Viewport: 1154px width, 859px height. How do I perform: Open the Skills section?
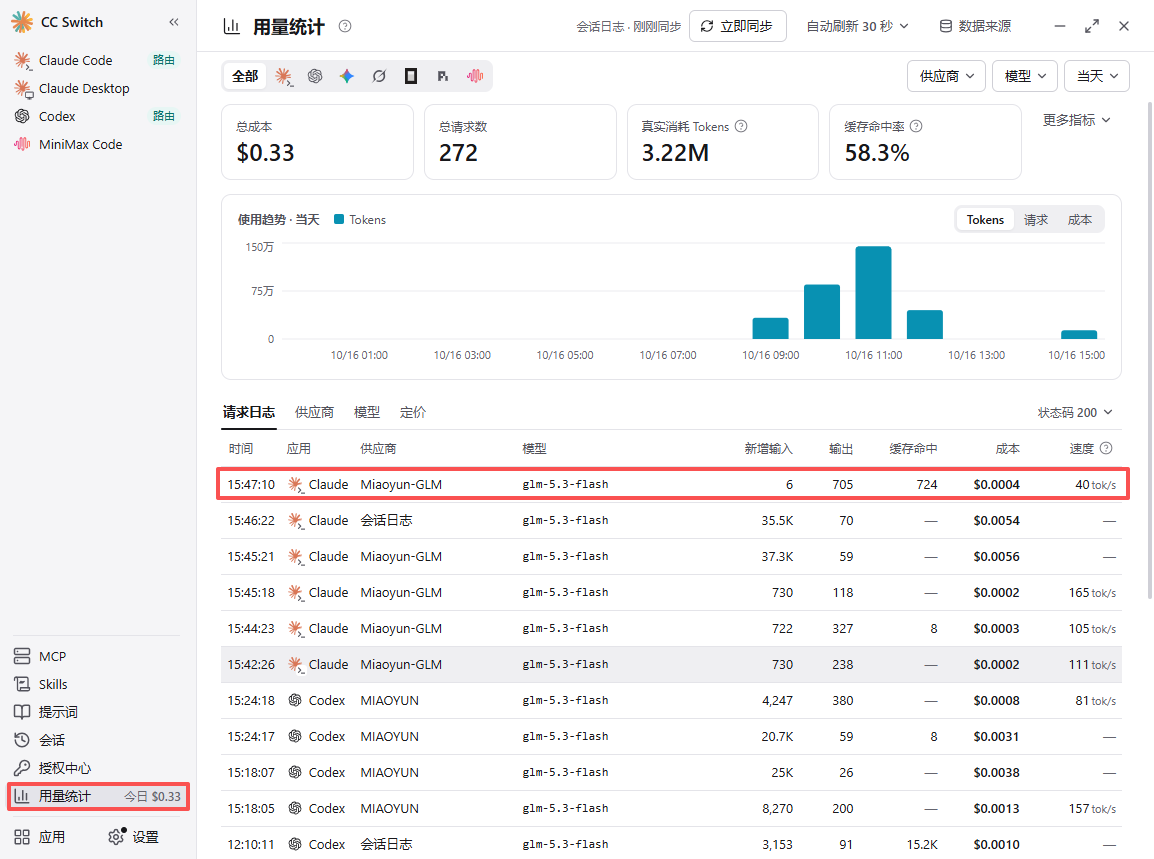(x=96, y=684)
